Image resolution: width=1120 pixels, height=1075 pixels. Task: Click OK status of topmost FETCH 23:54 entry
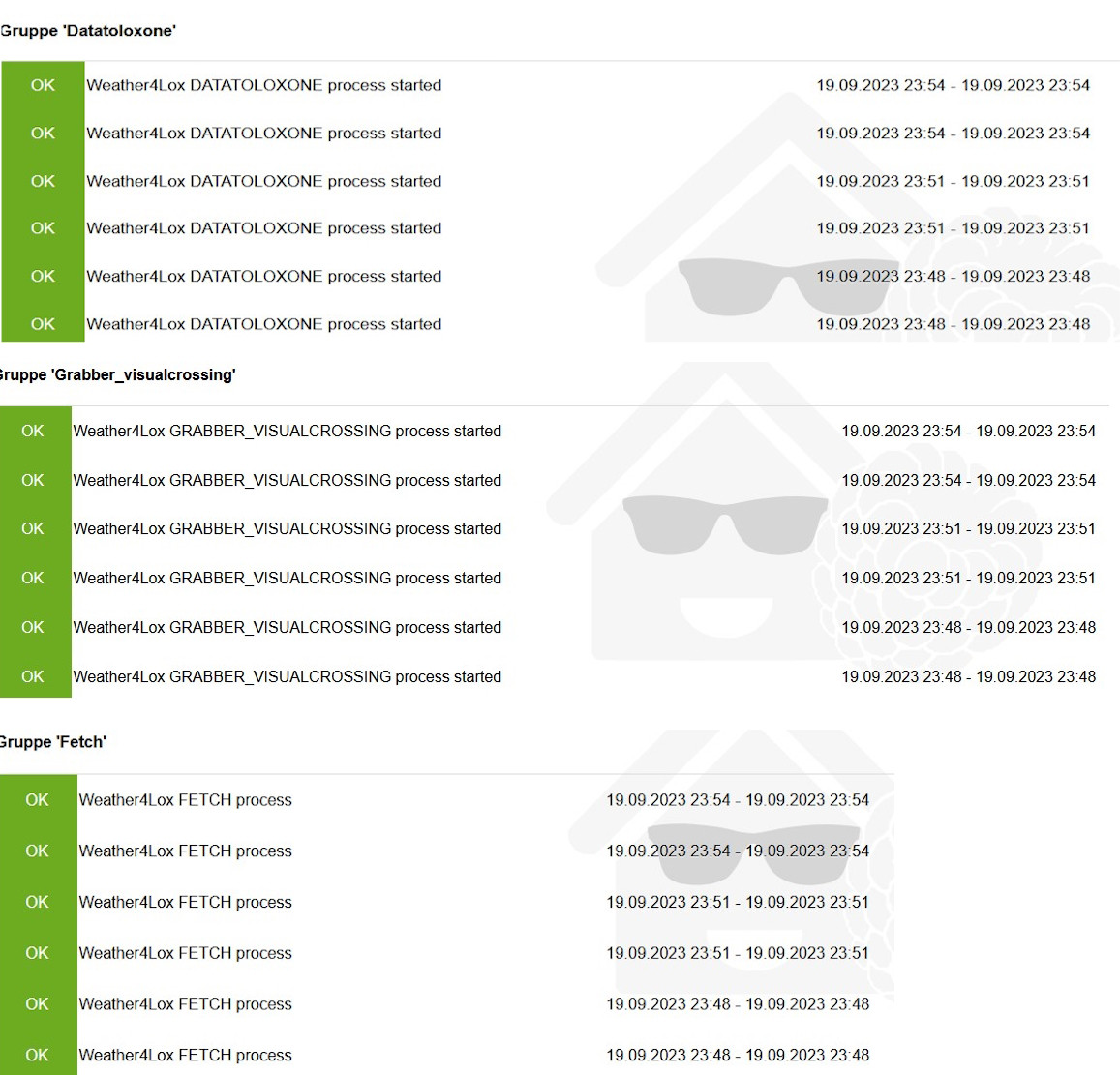[37, 799]
